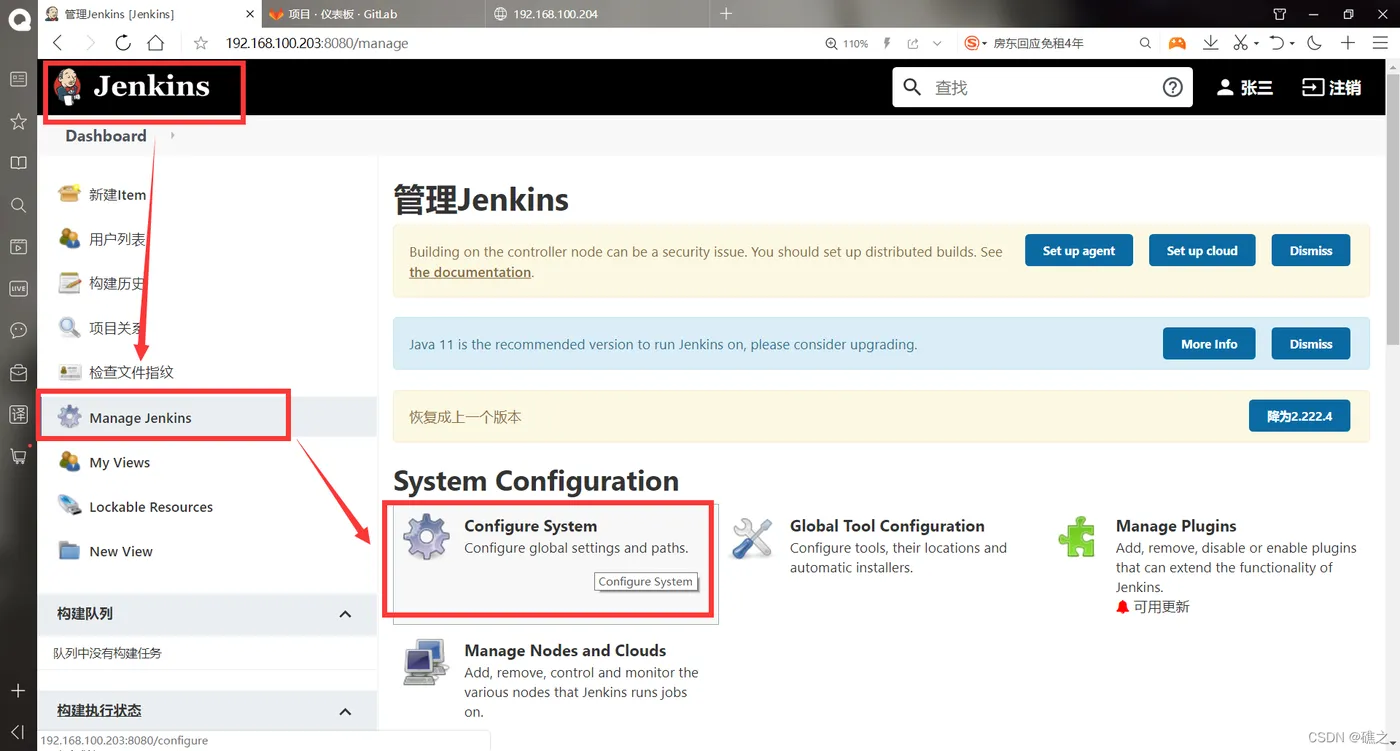1400x751 pixels.
Task: Open 构建历史 notepad icon
Action: tap(69, 283)
